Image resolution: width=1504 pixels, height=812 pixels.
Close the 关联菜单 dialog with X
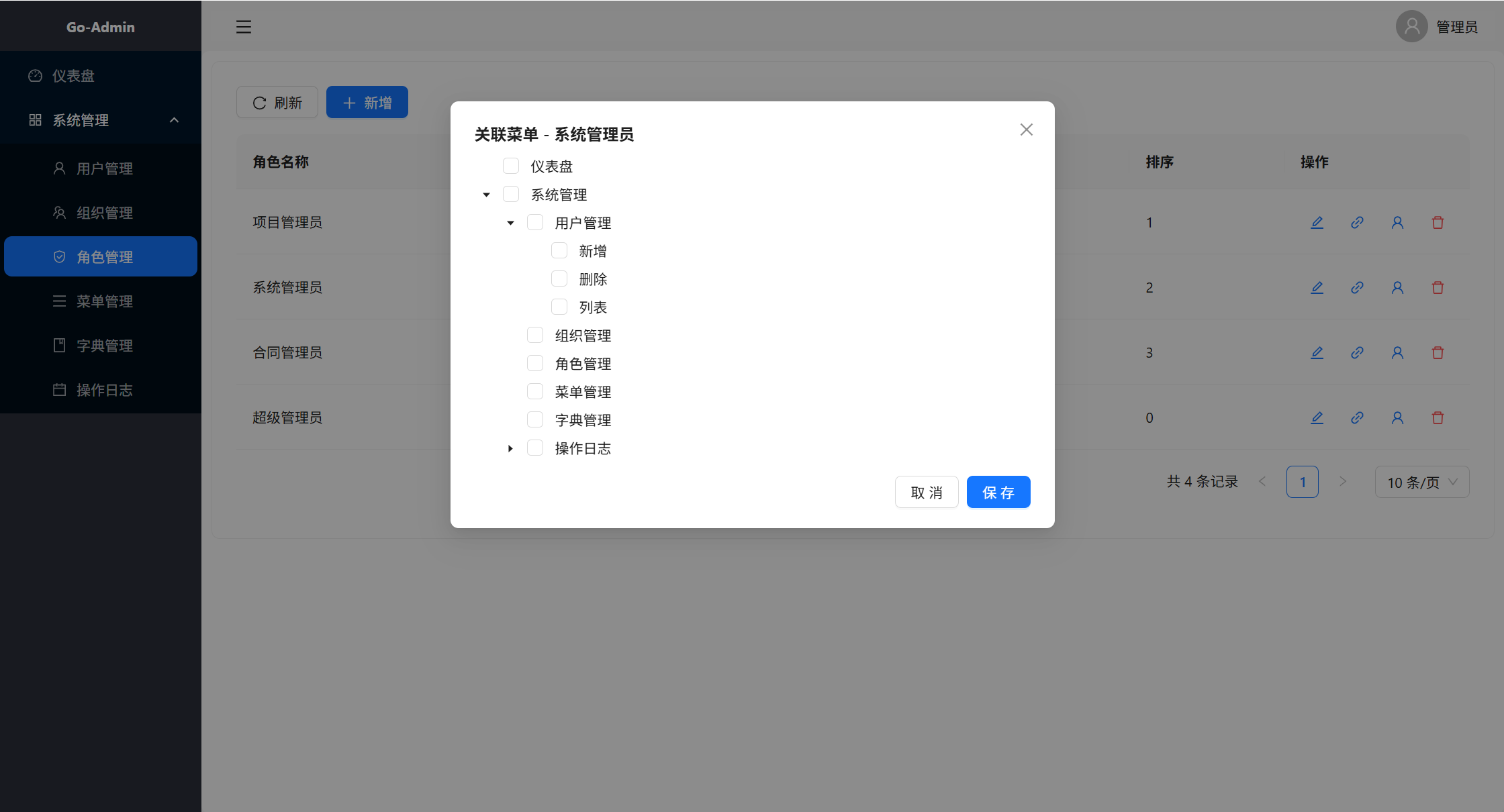1026,130
